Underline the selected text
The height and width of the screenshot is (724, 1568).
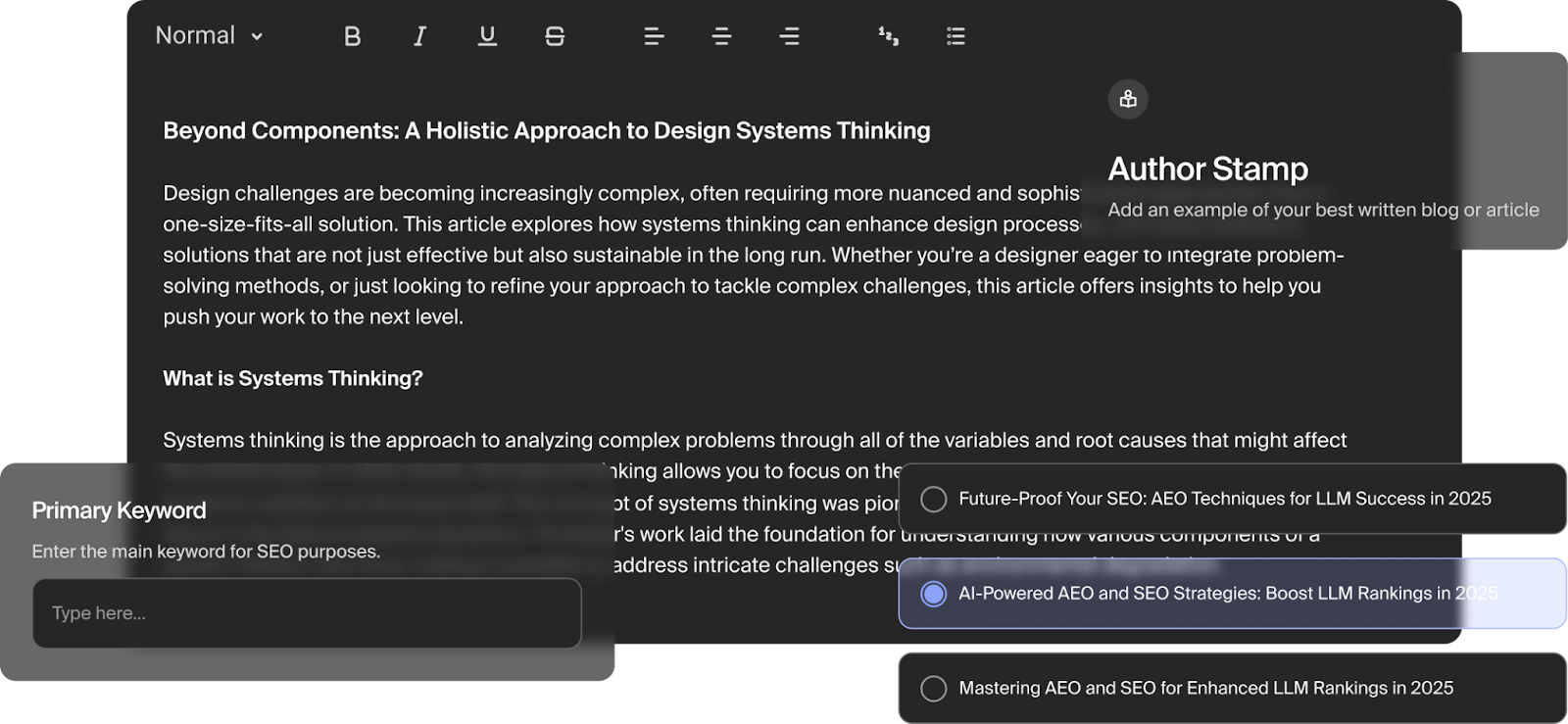point(487,36)
